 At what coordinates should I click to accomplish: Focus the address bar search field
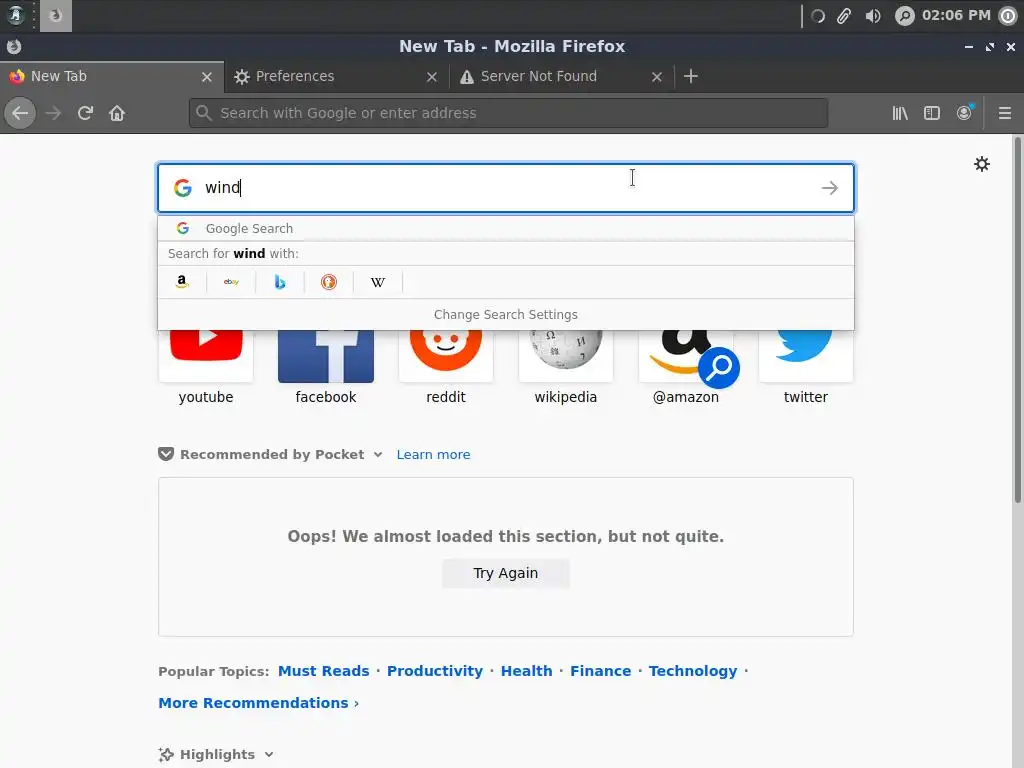pos(508,113)
